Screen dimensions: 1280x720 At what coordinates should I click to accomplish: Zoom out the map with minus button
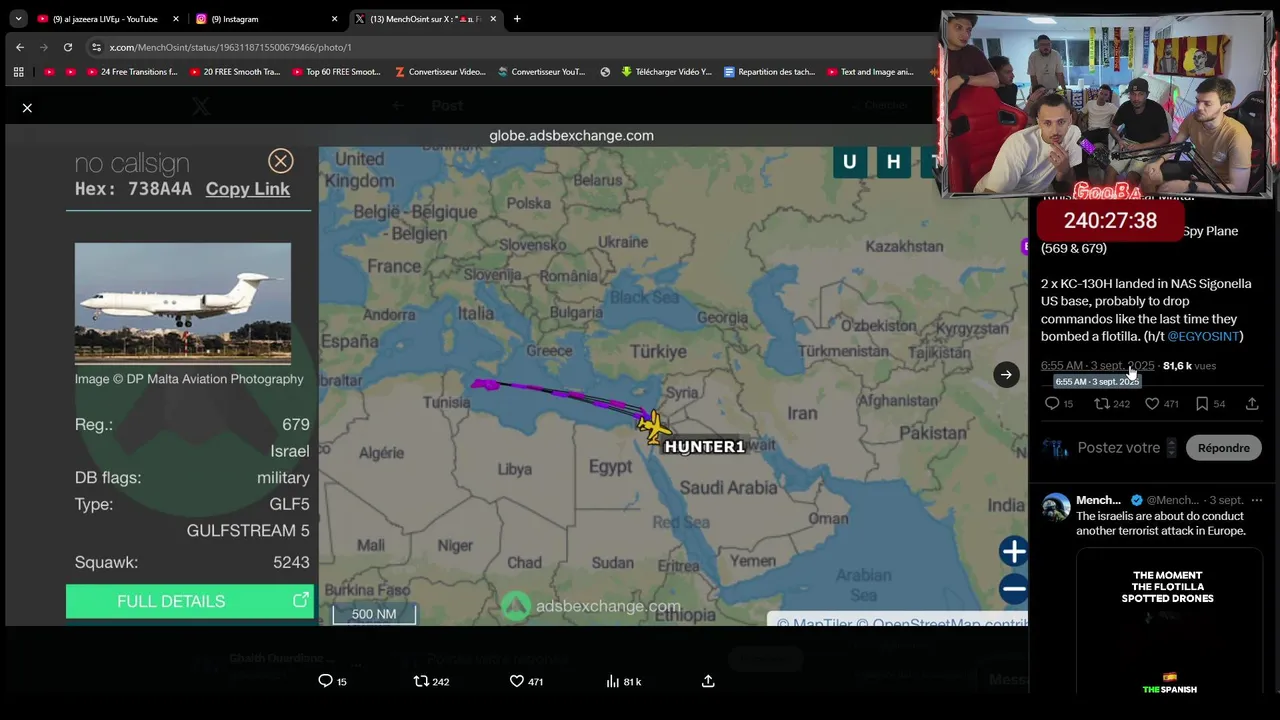1014,589
